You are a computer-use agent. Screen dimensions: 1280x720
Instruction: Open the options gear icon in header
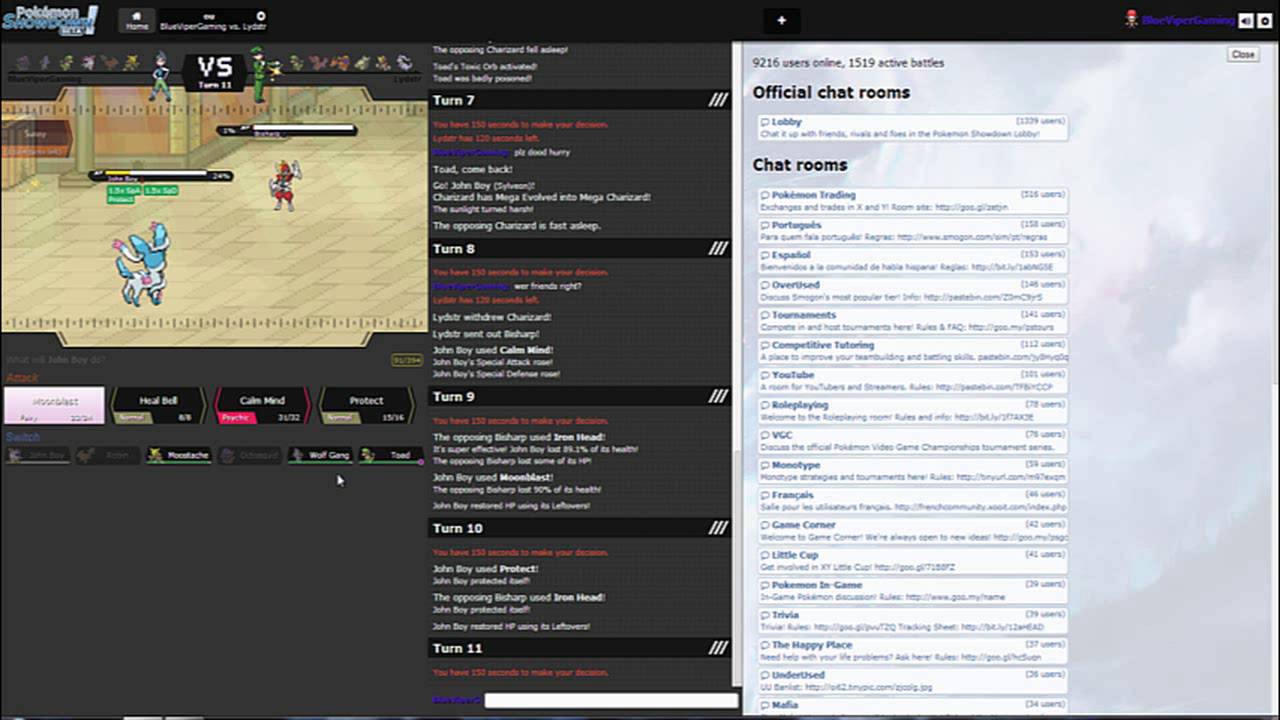tap(1265, 20)
